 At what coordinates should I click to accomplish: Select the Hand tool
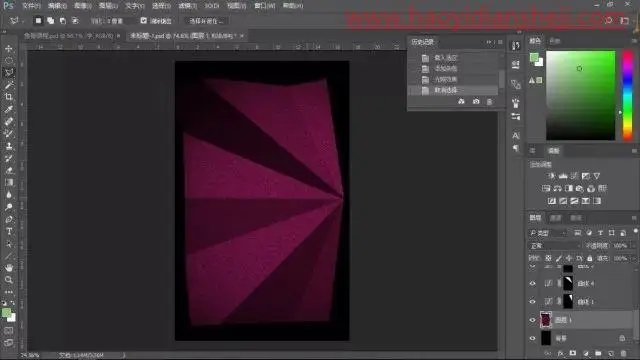(9, 268)
